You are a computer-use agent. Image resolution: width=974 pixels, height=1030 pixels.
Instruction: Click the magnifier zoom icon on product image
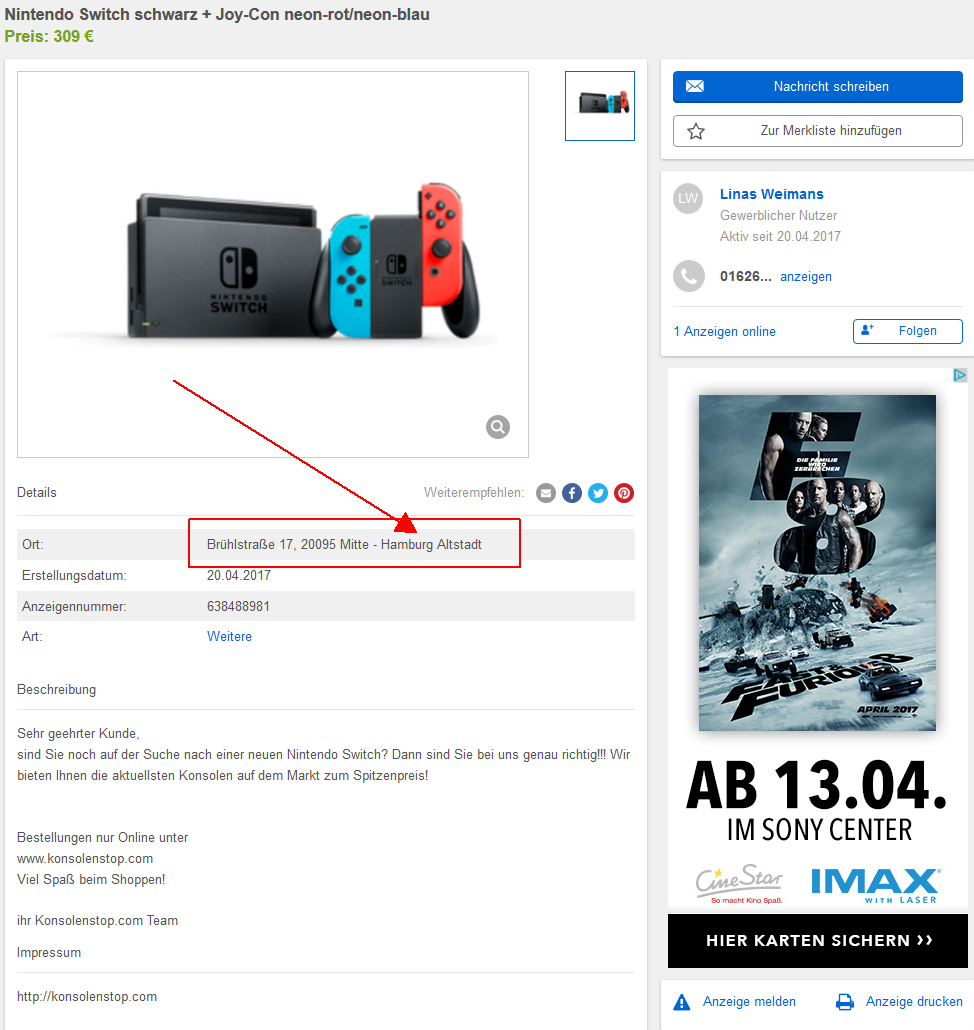[x=498, y=427]
